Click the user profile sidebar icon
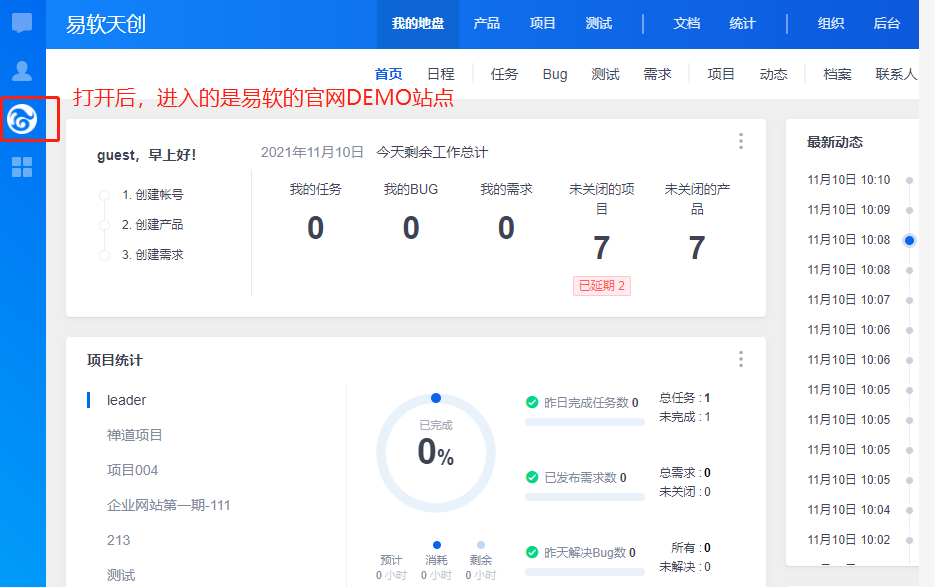This screenshot has height=587, width=935. point(22,71)
